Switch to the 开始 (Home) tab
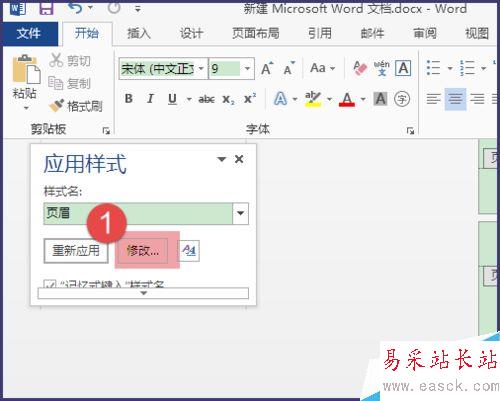 [x=87, y=33]
